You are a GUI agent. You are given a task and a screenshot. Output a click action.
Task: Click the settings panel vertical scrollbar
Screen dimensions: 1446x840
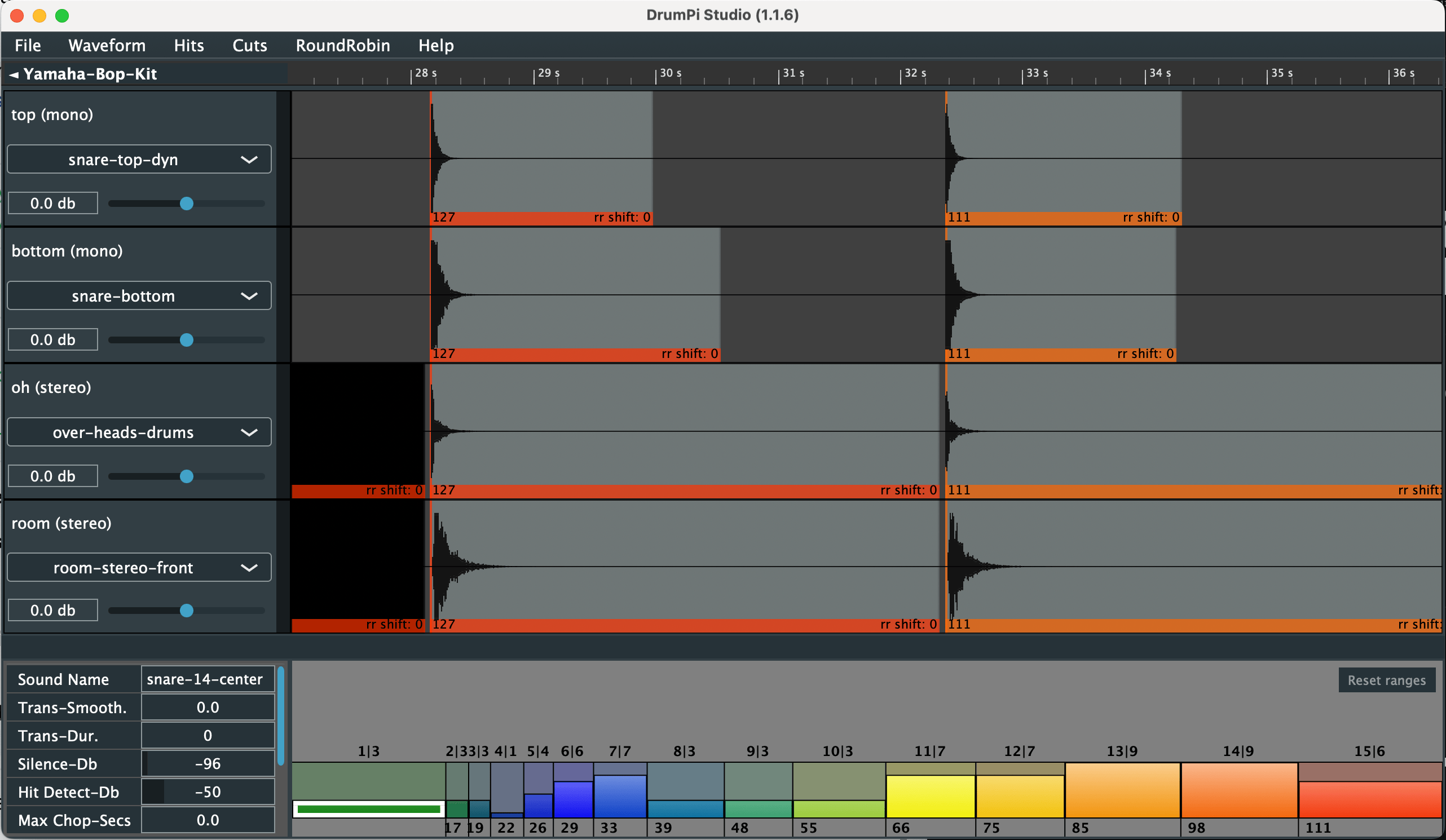coord(281,715)
